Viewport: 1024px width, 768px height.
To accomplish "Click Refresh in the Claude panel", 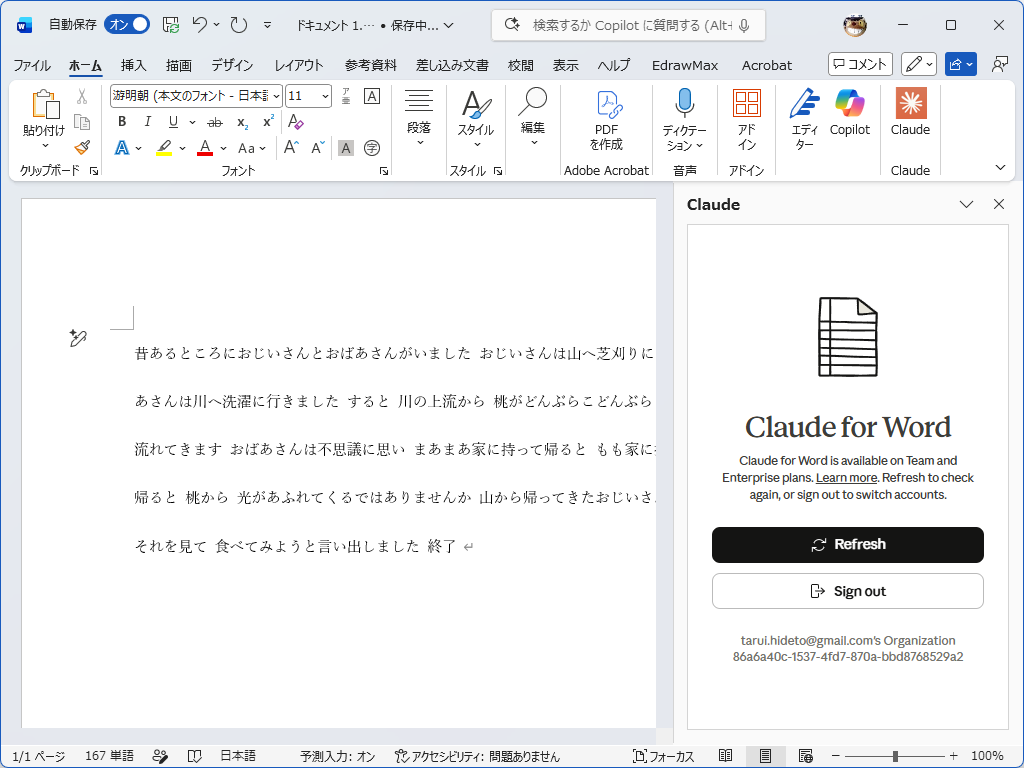I will coord(847,545).
